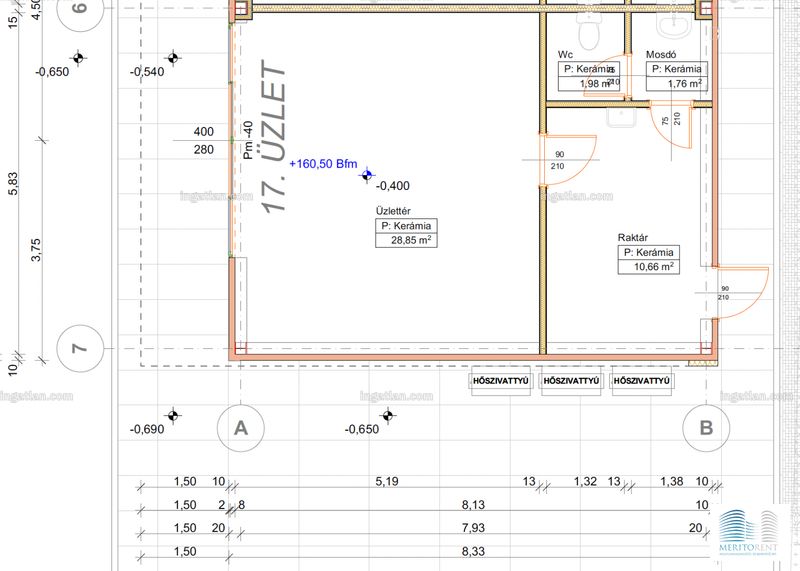
Task: Click the "1,32" dimension value
Action: (585, 481)
